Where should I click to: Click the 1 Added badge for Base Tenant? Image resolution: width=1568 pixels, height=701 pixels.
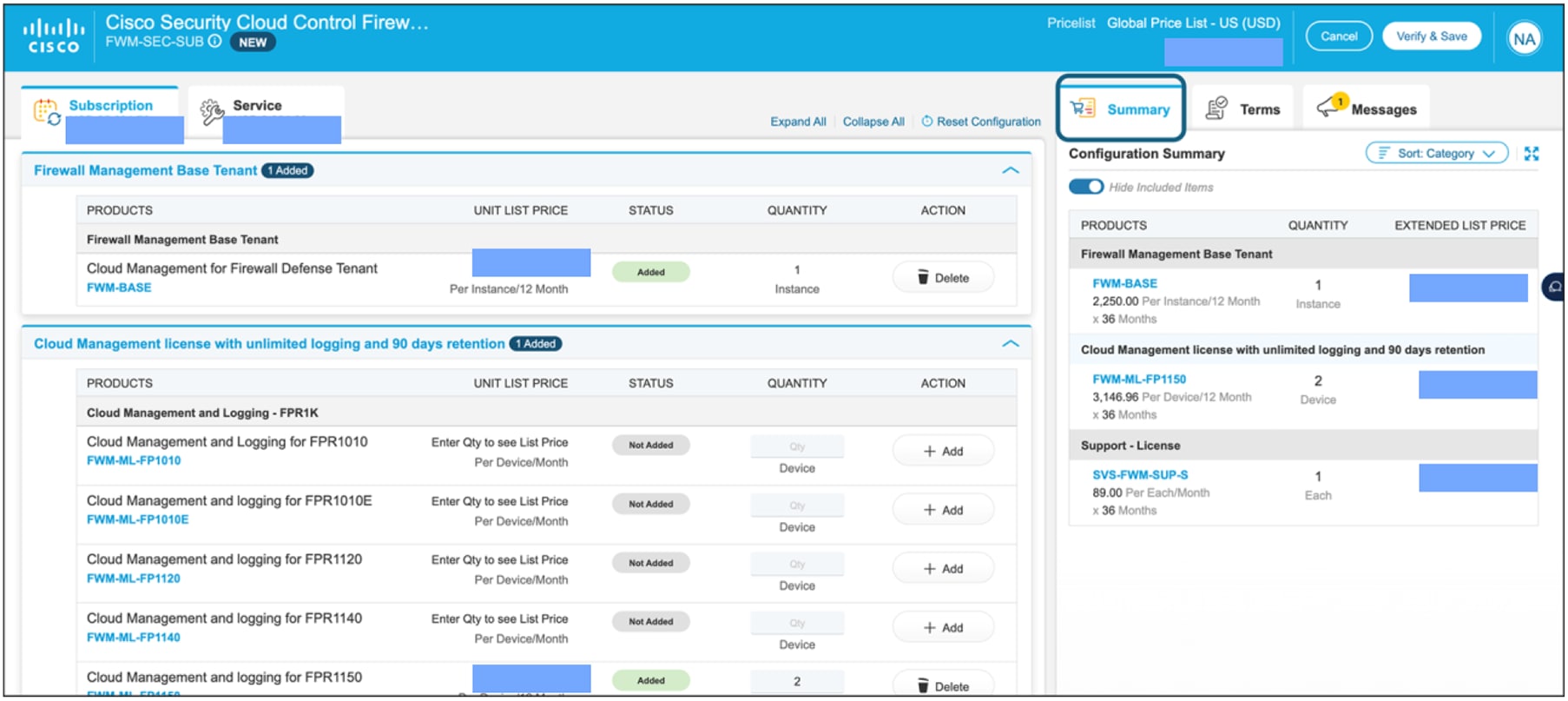tap(287, 170)
